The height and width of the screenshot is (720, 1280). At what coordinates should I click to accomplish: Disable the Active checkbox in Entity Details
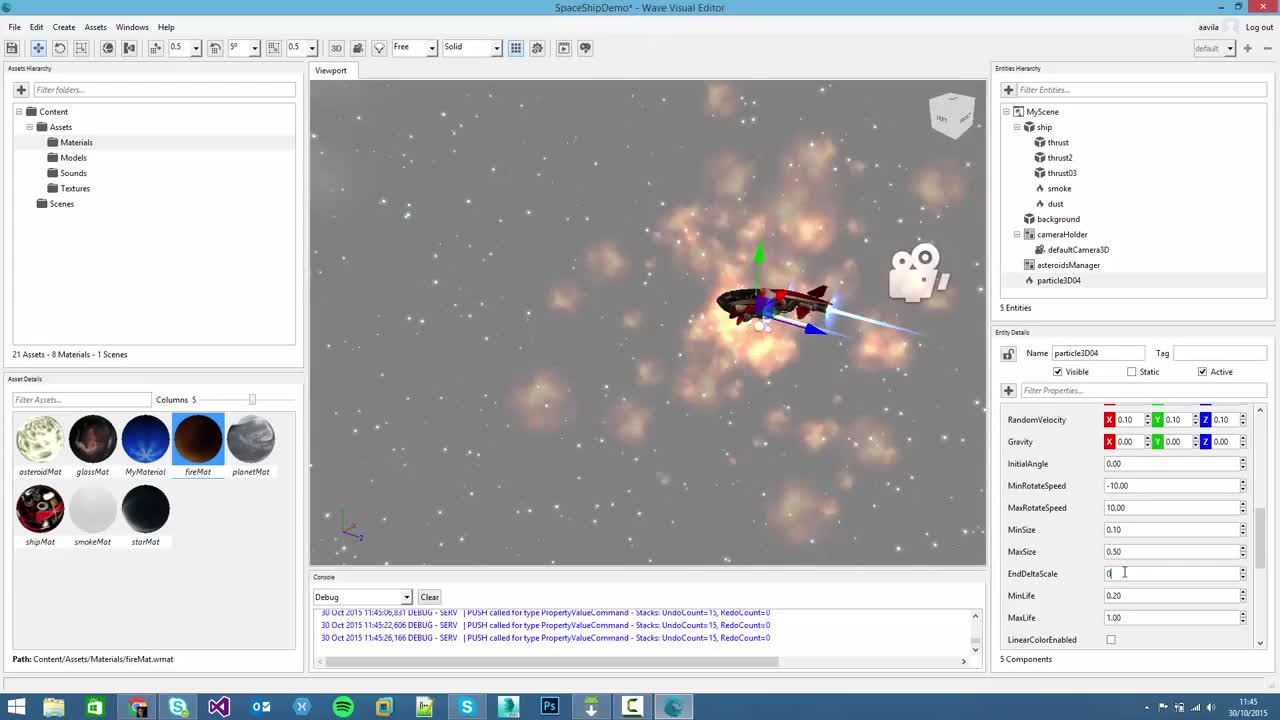[x=1202, y=371]
